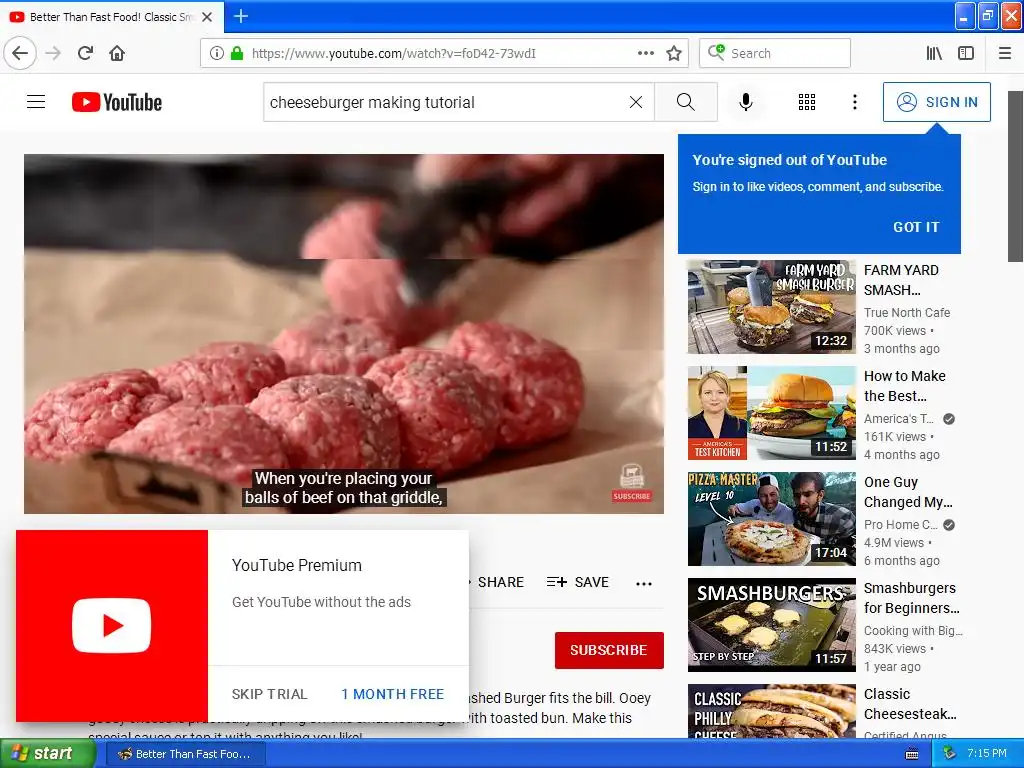Visit True North Cafe channel
The height and width of the screenshot is (768, 1024).
point(906,312)
